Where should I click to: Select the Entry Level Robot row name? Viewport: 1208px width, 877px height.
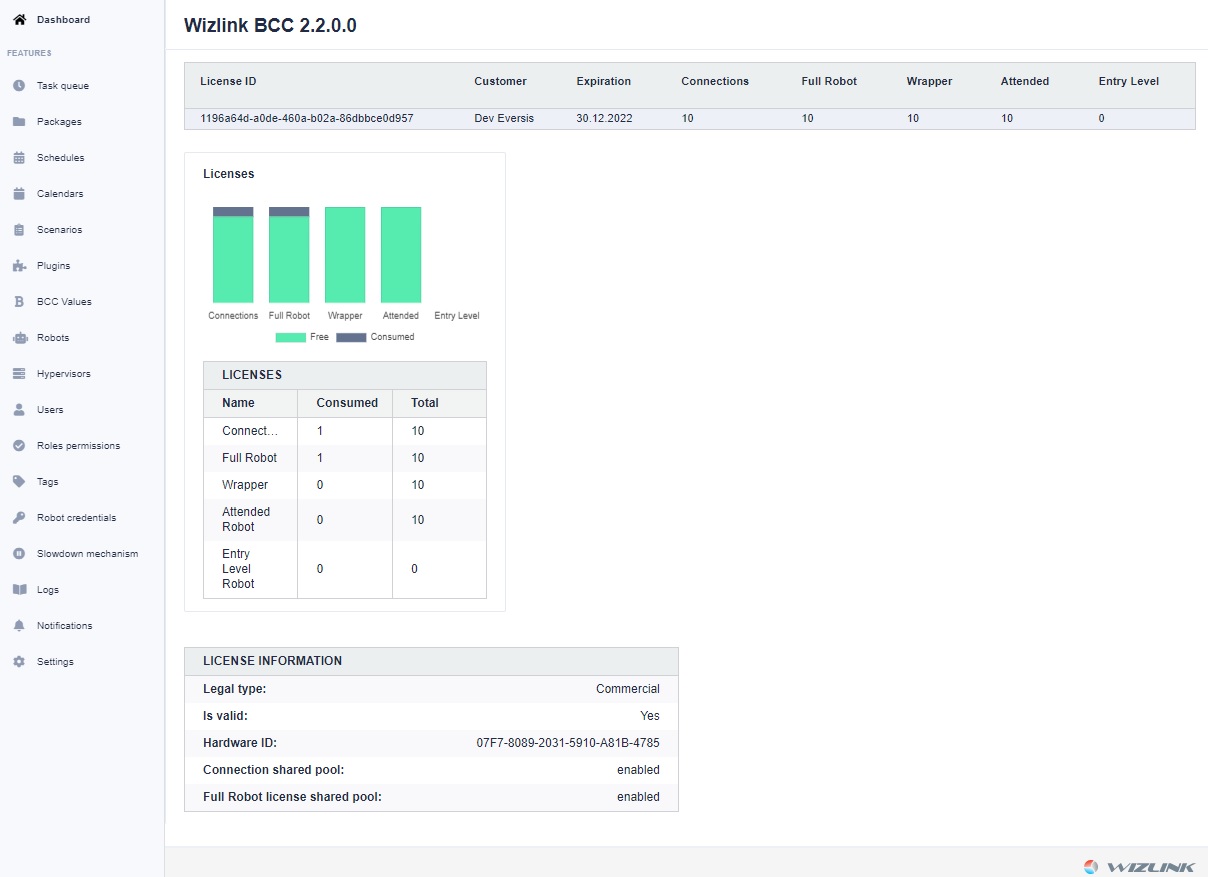click(x=239, y=569)
